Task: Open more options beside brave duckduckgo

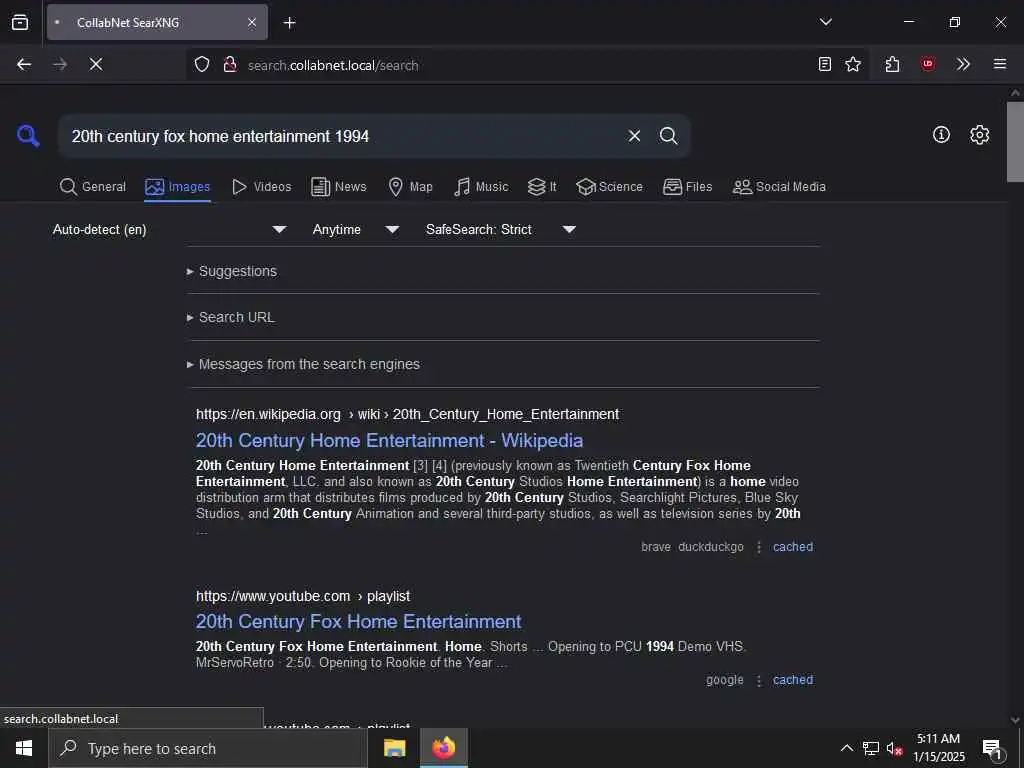Action: [759, 547]
